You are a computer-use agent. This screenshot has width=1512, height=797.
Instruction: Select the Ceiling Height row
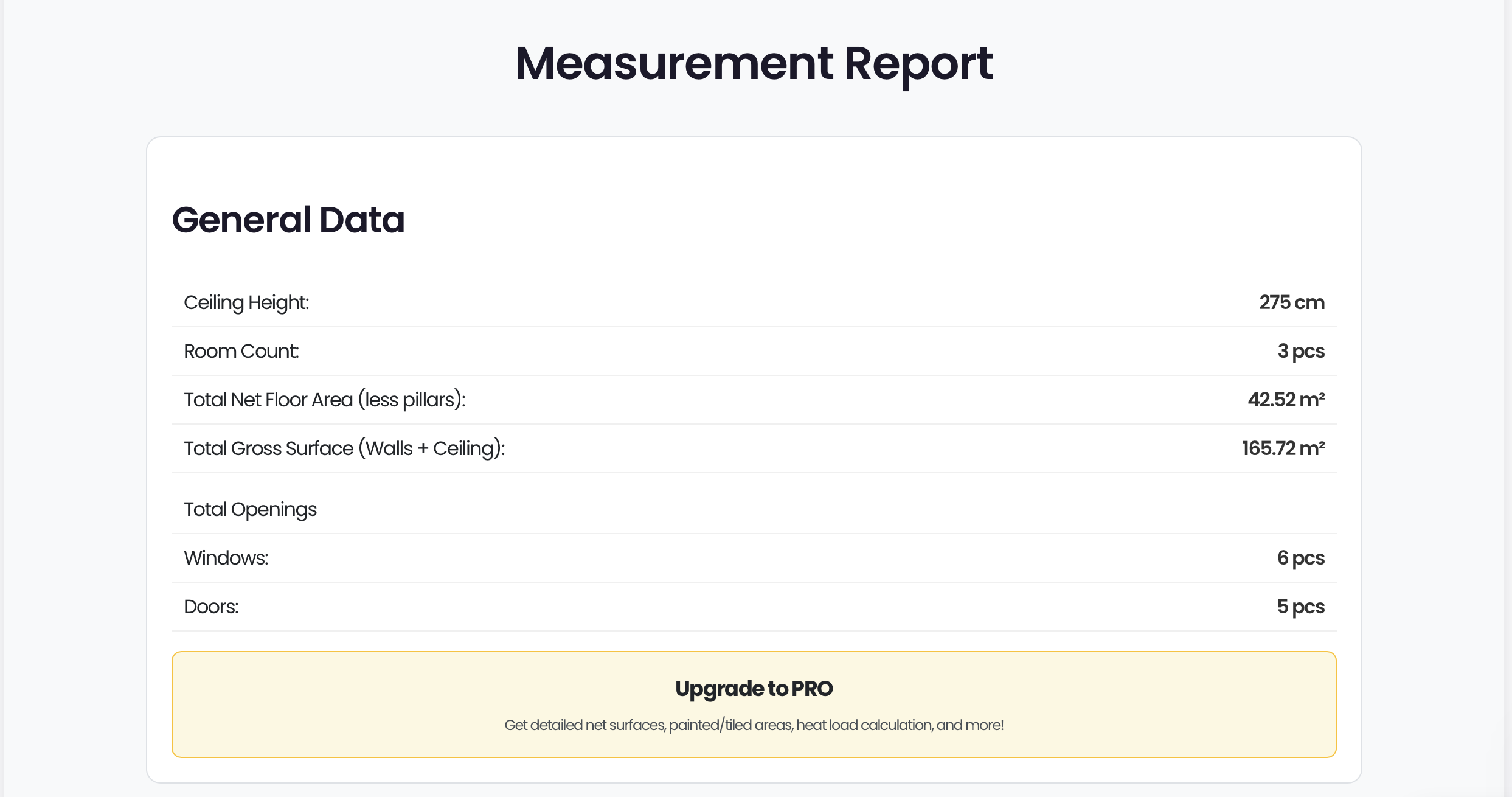[754, 302]
